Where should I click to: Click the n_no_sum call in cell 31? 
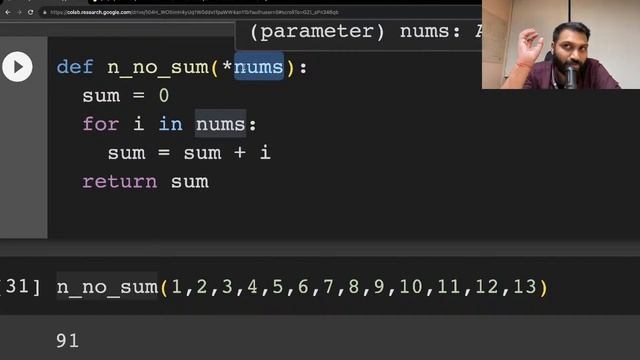click(107, 287)
